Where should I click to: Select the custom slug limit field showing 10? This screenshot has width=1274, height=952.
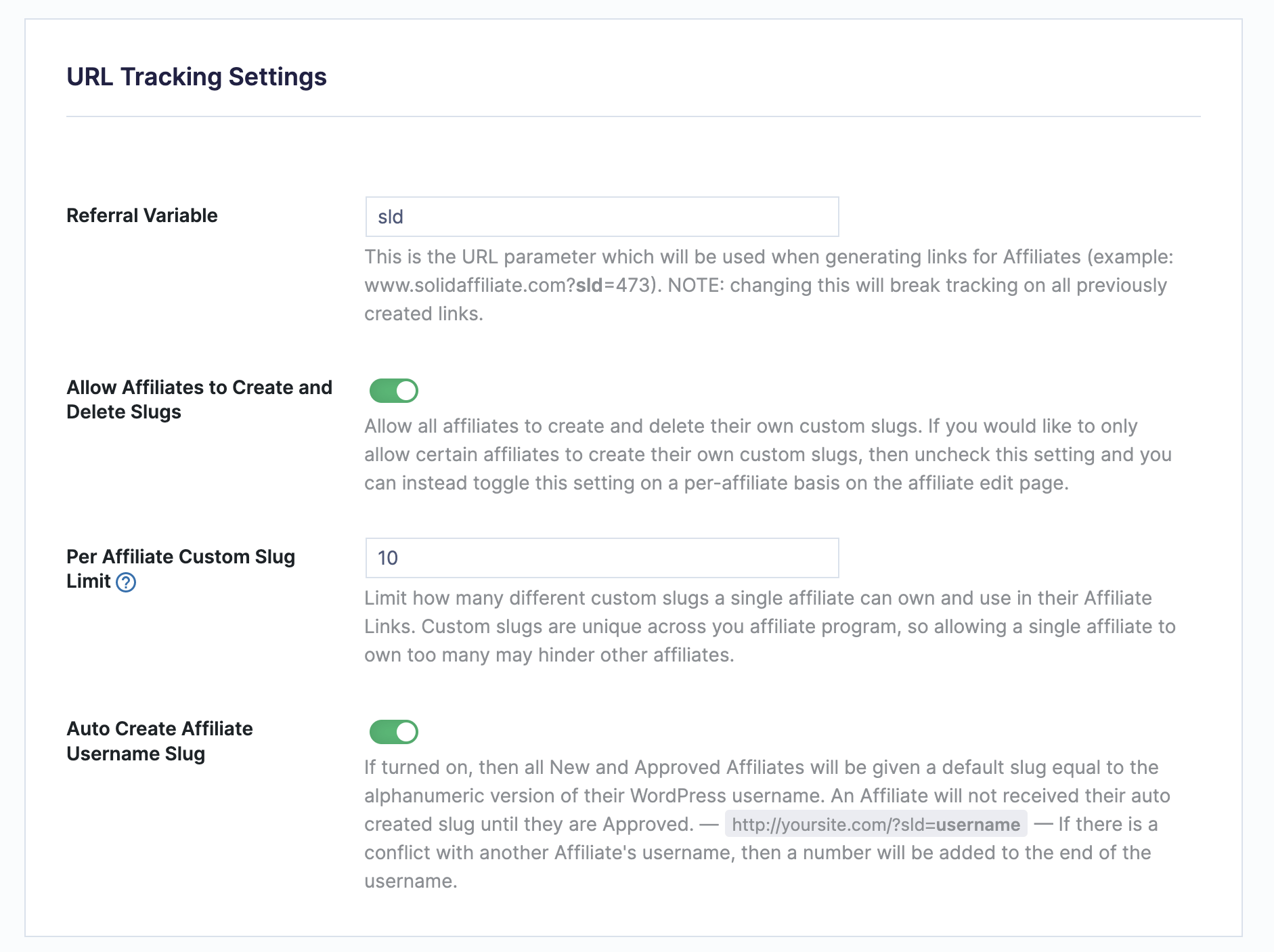pos(601,557)
